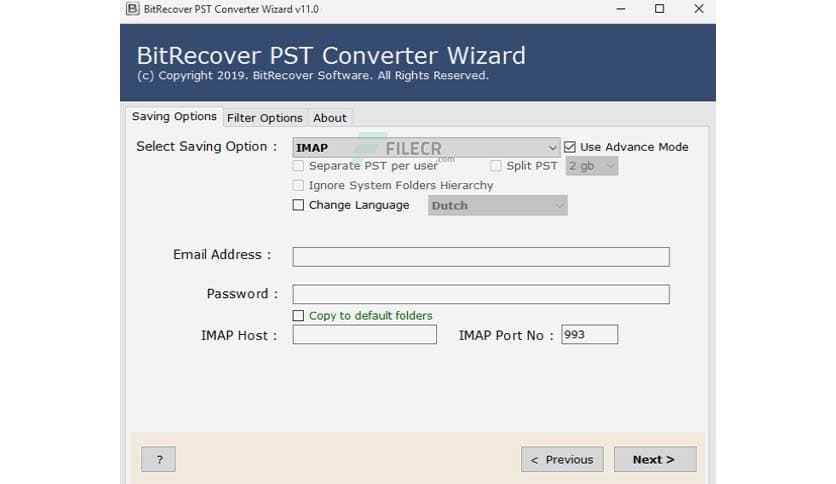Toggle the Split PST checkbox
The width and height of the screenshot is (836, 484).
[496, 166]
